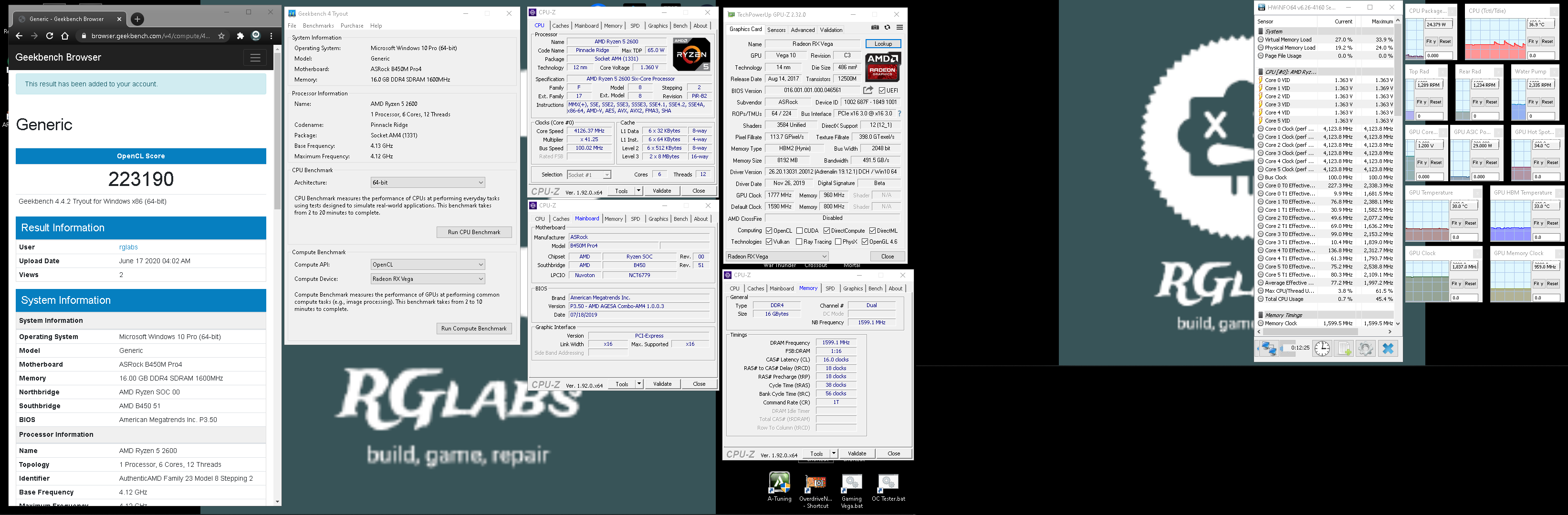This screenshot has width=1568, height=515.
Task: Open a new browser tab with plus
Action: click(137, 19)
